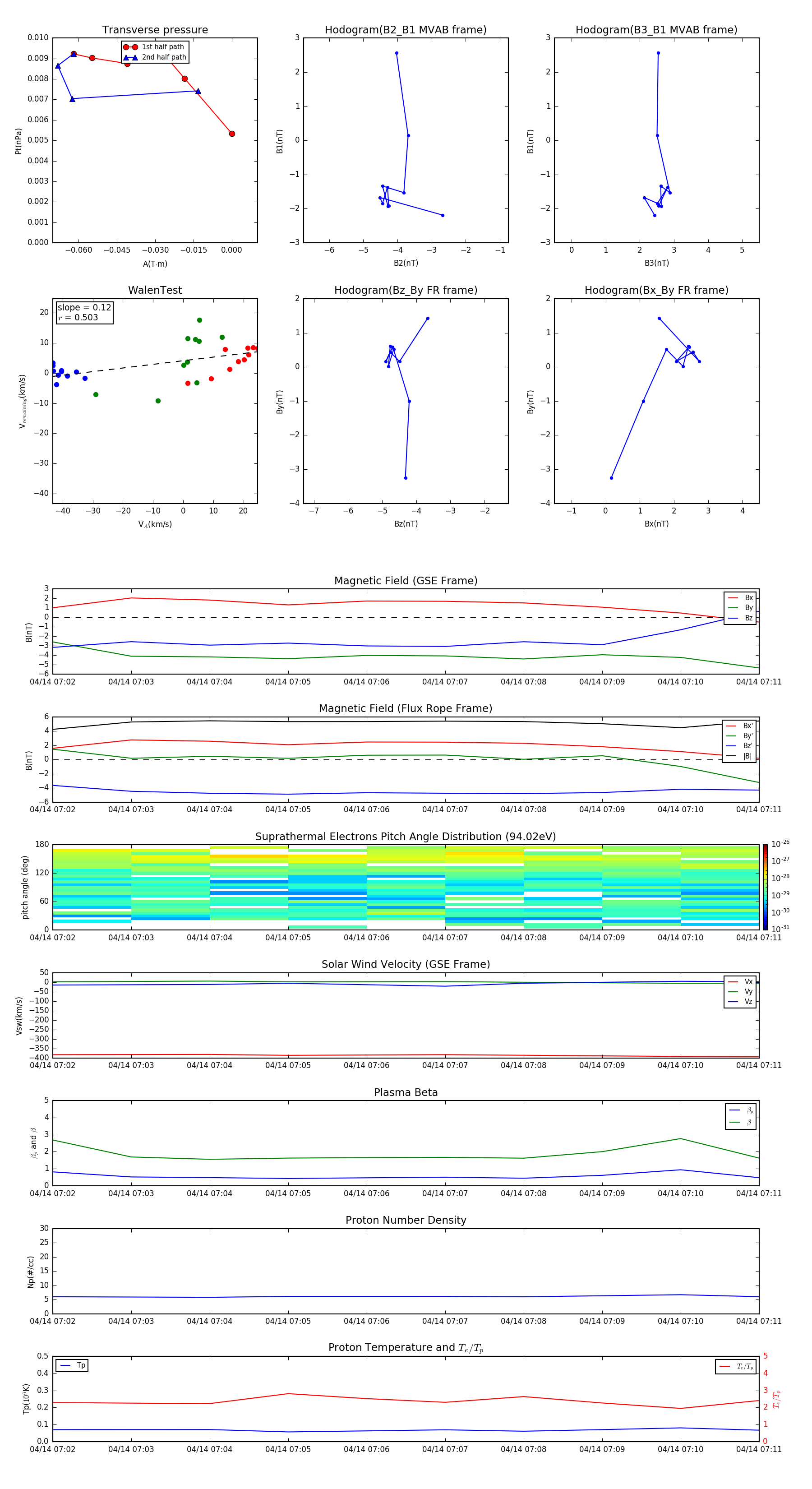Click the Tp legend entry in temperature panel

pos(72,1365)
